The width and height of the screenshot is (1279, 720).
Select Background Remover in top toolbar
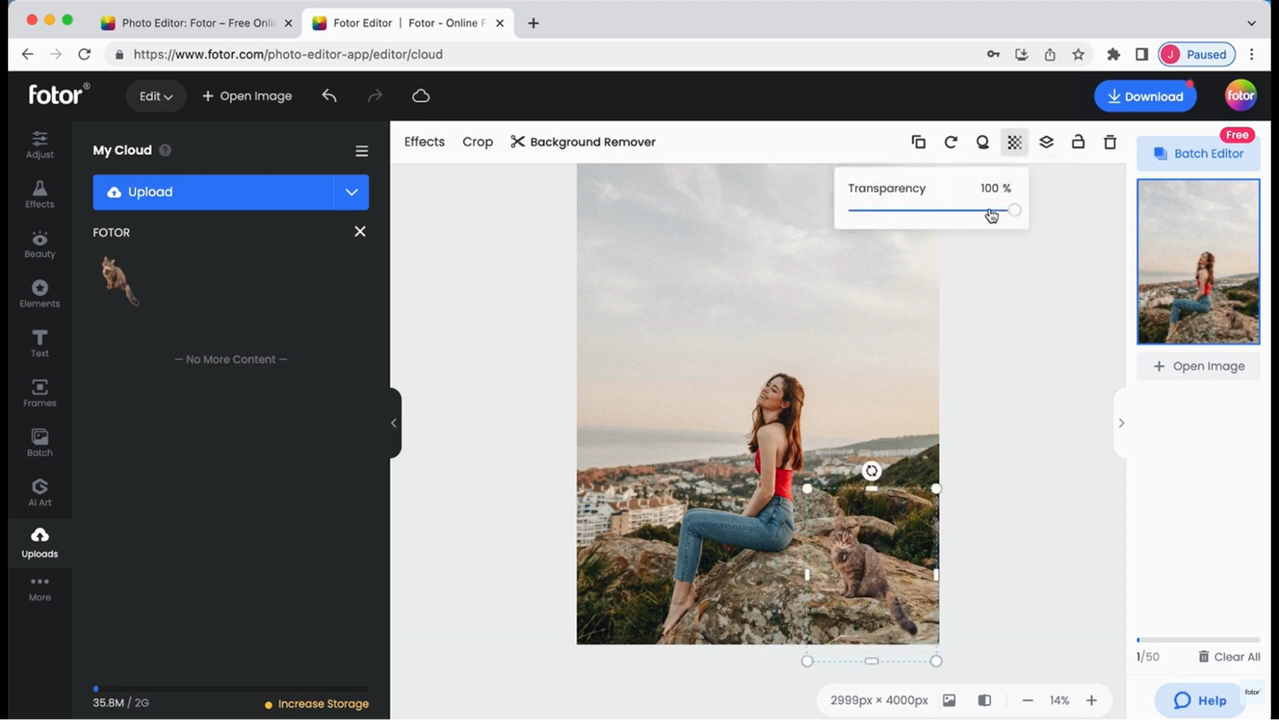coord(583,142)
